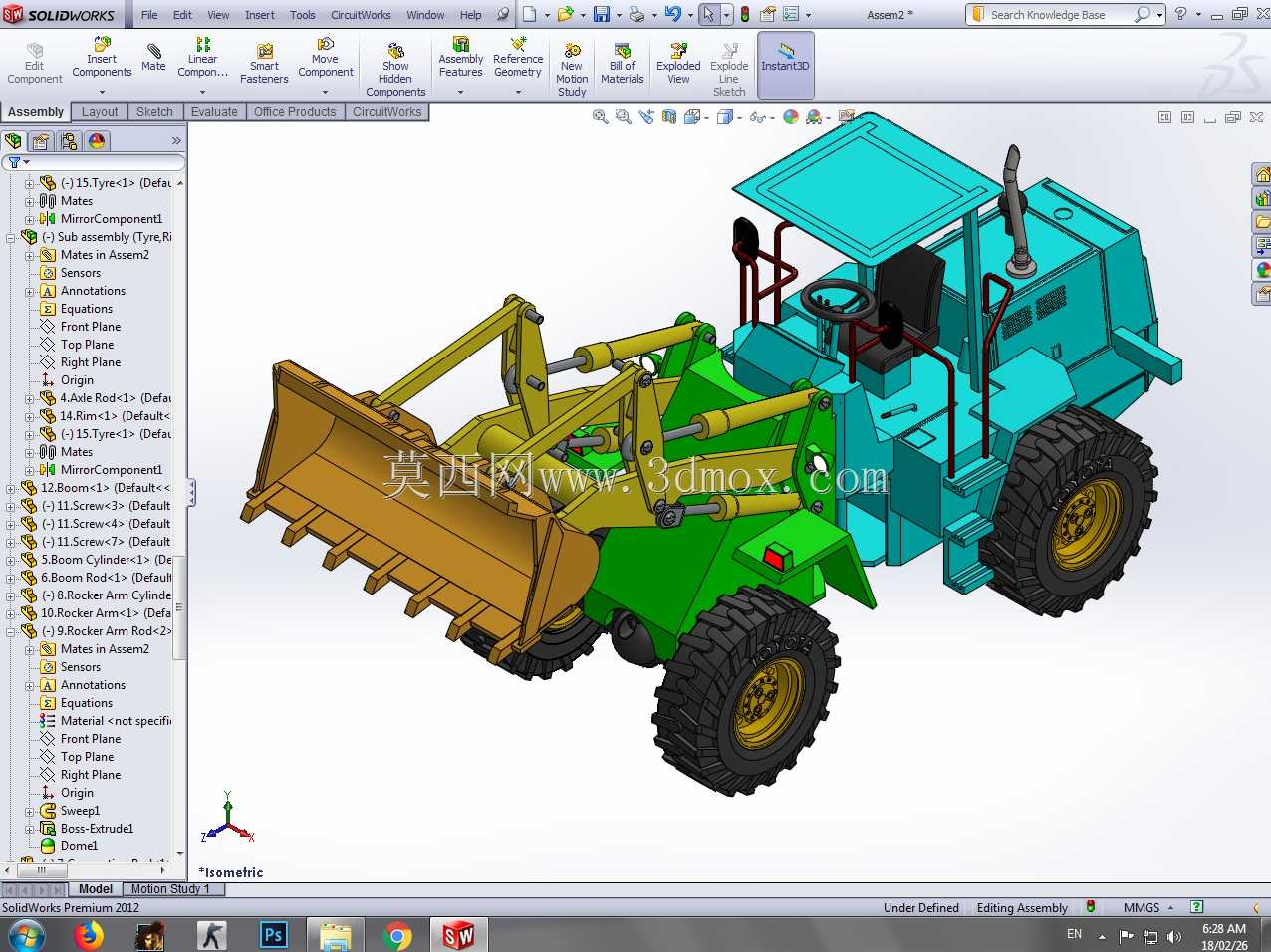Click the Windows Start button

[x=27, y=935]
